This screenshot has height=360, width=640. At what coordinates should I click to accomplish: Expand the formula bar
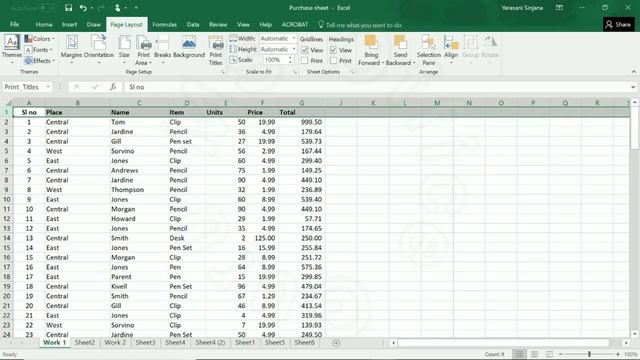pos(633,87)
